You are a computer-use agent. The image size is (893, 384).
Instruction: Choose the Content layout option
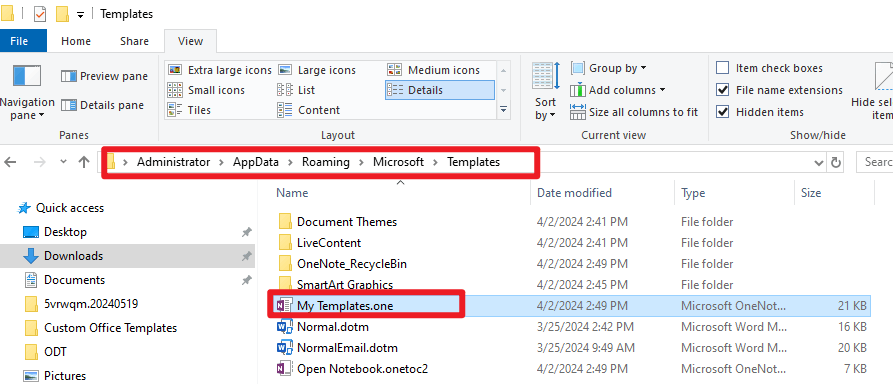[309, 110]
